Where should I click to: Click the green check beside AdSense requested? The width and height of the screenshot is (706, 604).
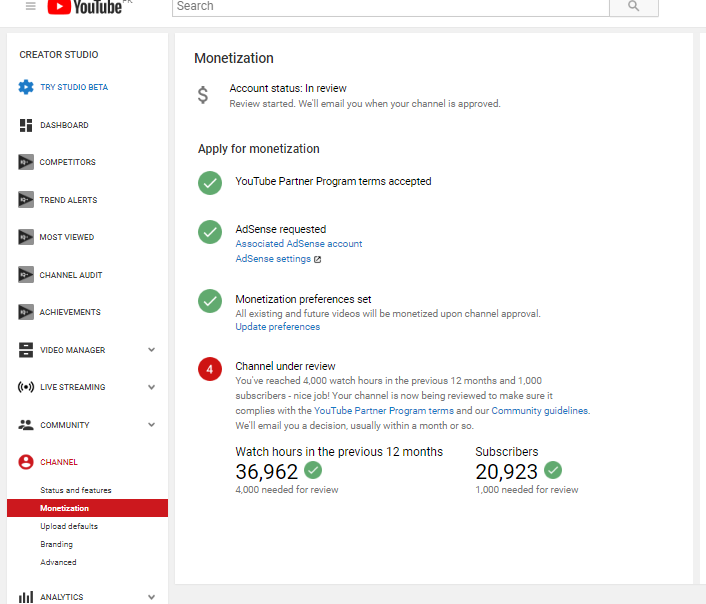tap(210, 232)
